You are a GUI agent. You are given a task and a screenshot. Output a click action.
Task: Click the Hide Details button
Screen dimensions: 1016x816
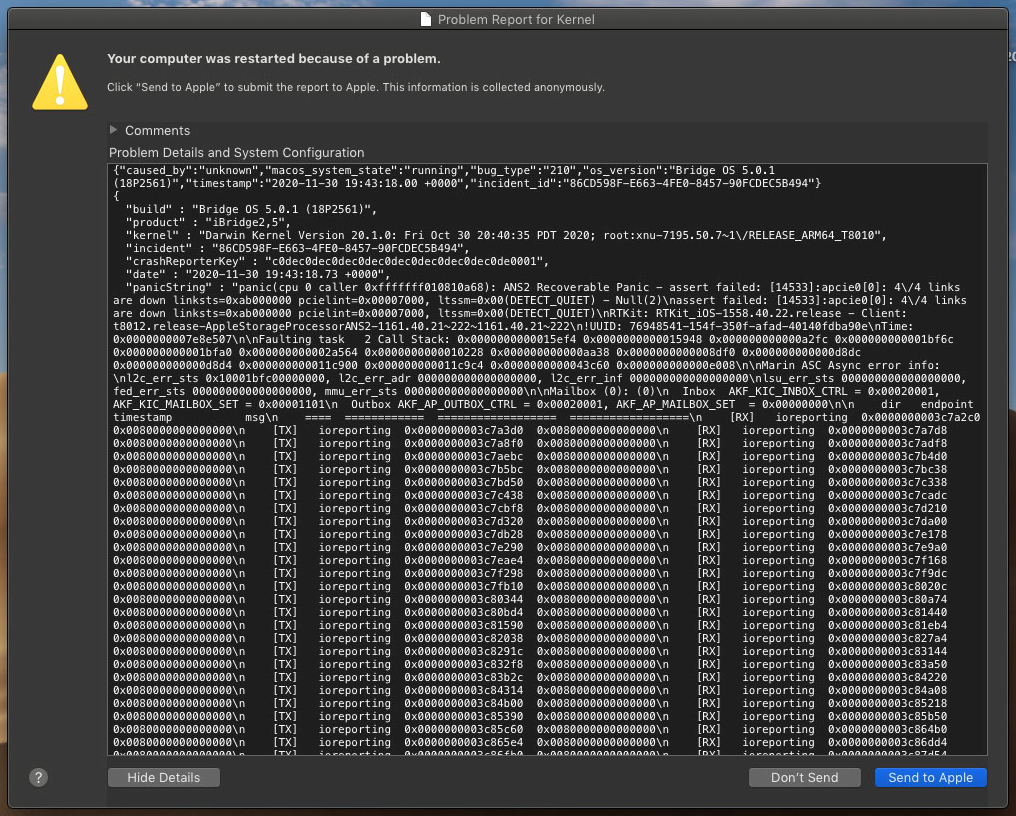click(x=164, y=777)
